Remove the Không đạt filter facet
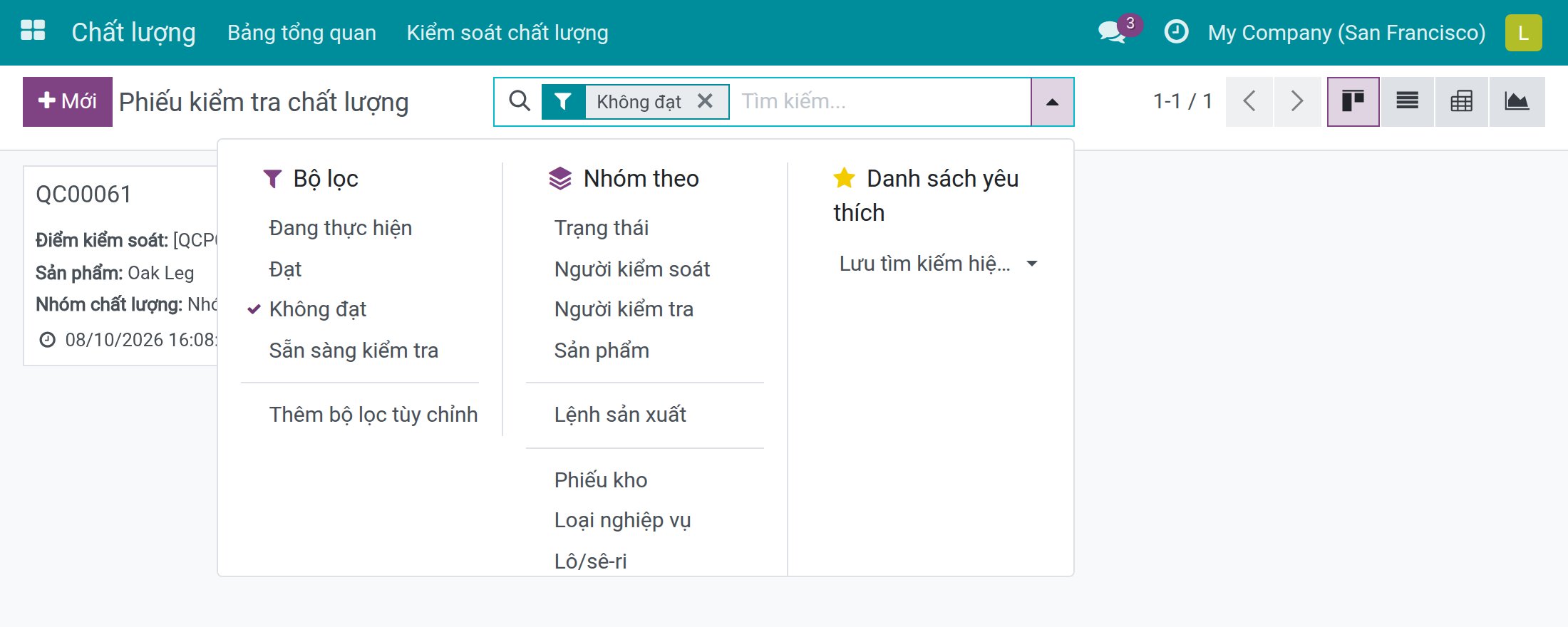This screenshot has width=1568, height=627. click(705, 101)
